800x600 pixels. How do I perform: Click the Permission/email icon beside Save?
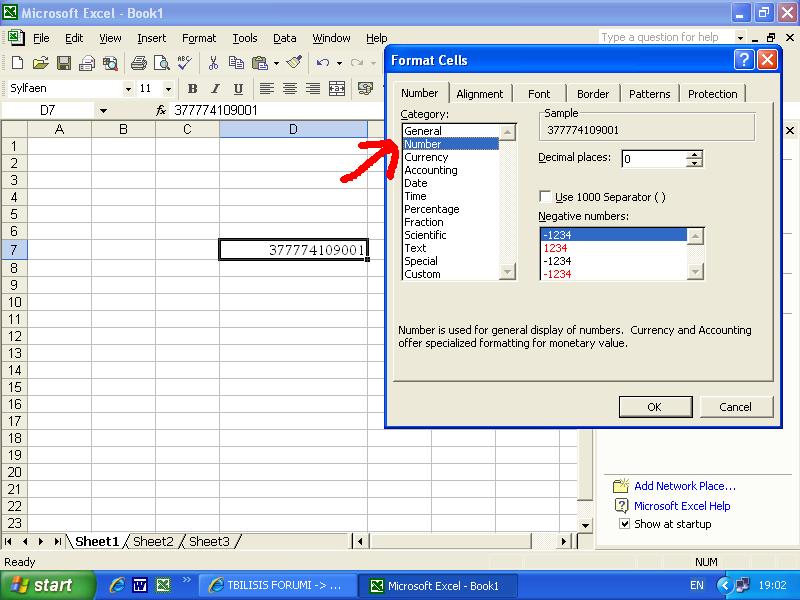(87, 63)
